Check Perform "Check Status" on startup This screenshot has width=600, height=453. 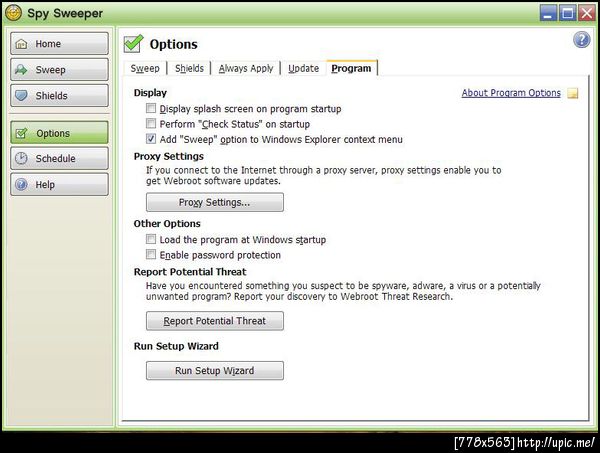coord(151,124)
